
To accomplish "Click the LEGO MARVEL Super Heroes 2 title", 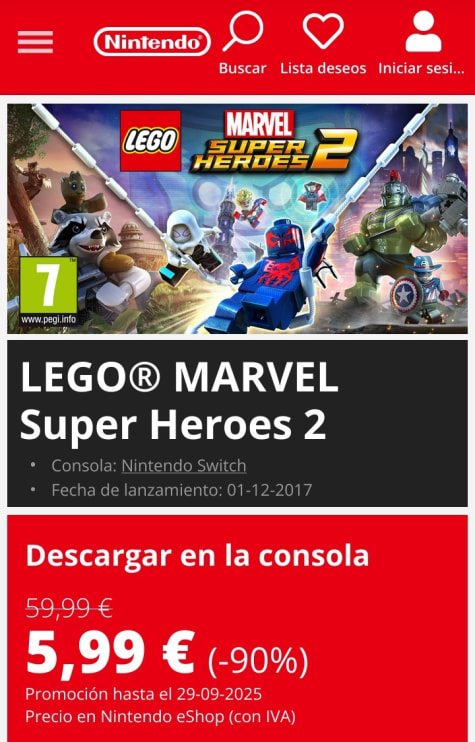I will (x=179, y=400).
